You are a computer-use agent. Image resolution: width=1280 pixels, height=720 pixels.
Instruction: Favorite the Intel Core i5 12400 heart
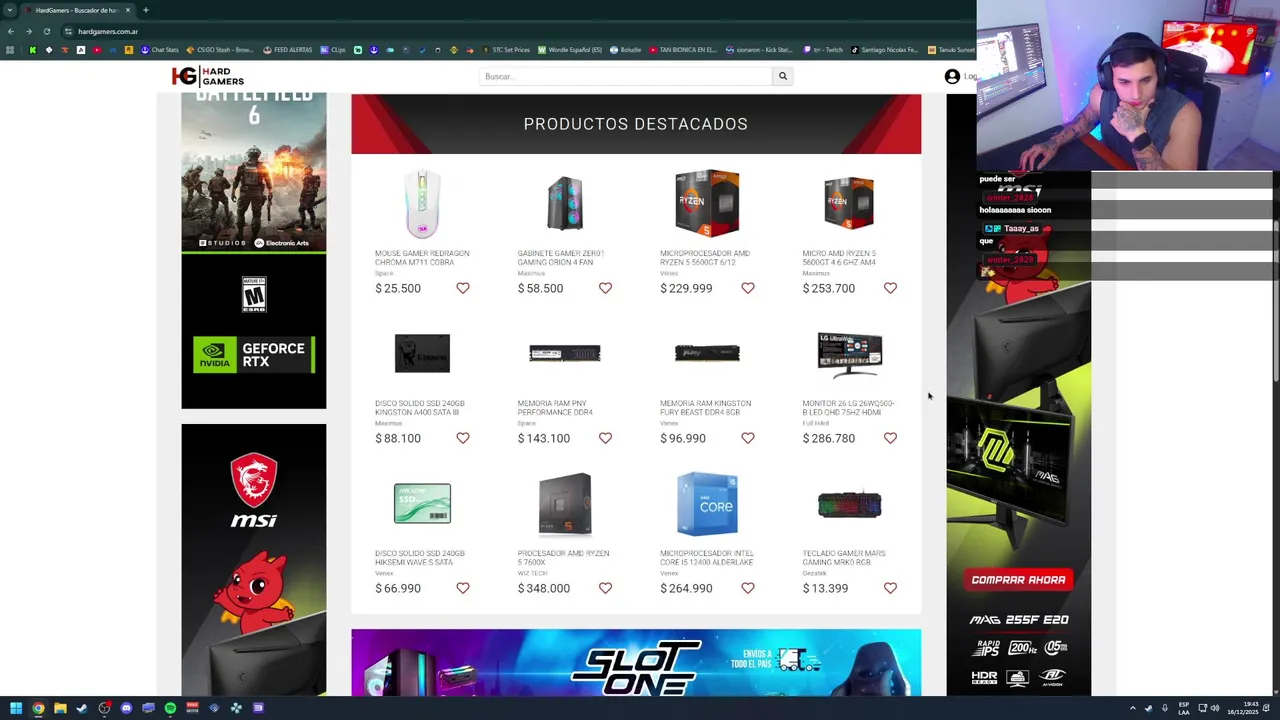[x=748, y=588]
